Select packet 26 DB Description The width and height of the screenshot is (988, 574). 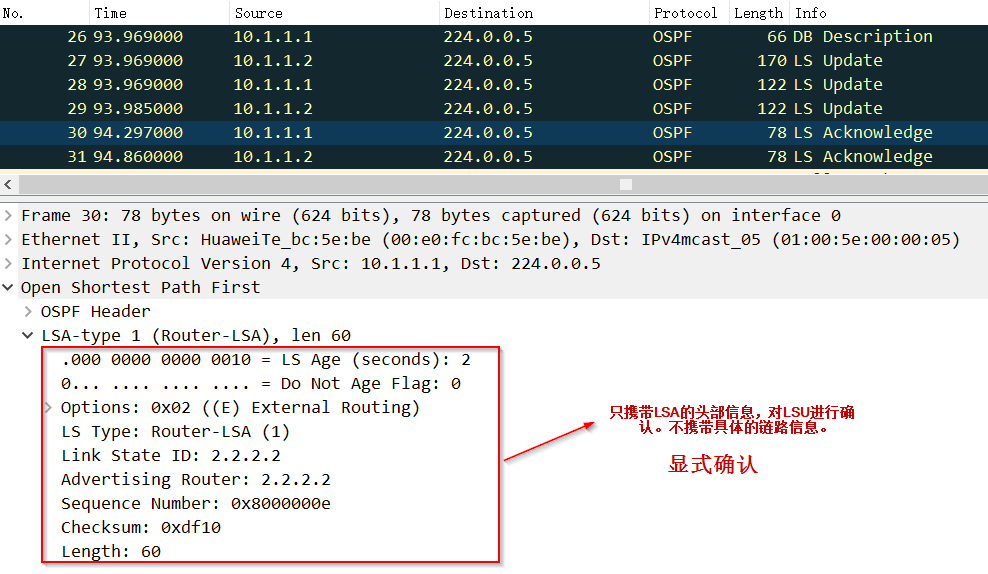[494, 37]
